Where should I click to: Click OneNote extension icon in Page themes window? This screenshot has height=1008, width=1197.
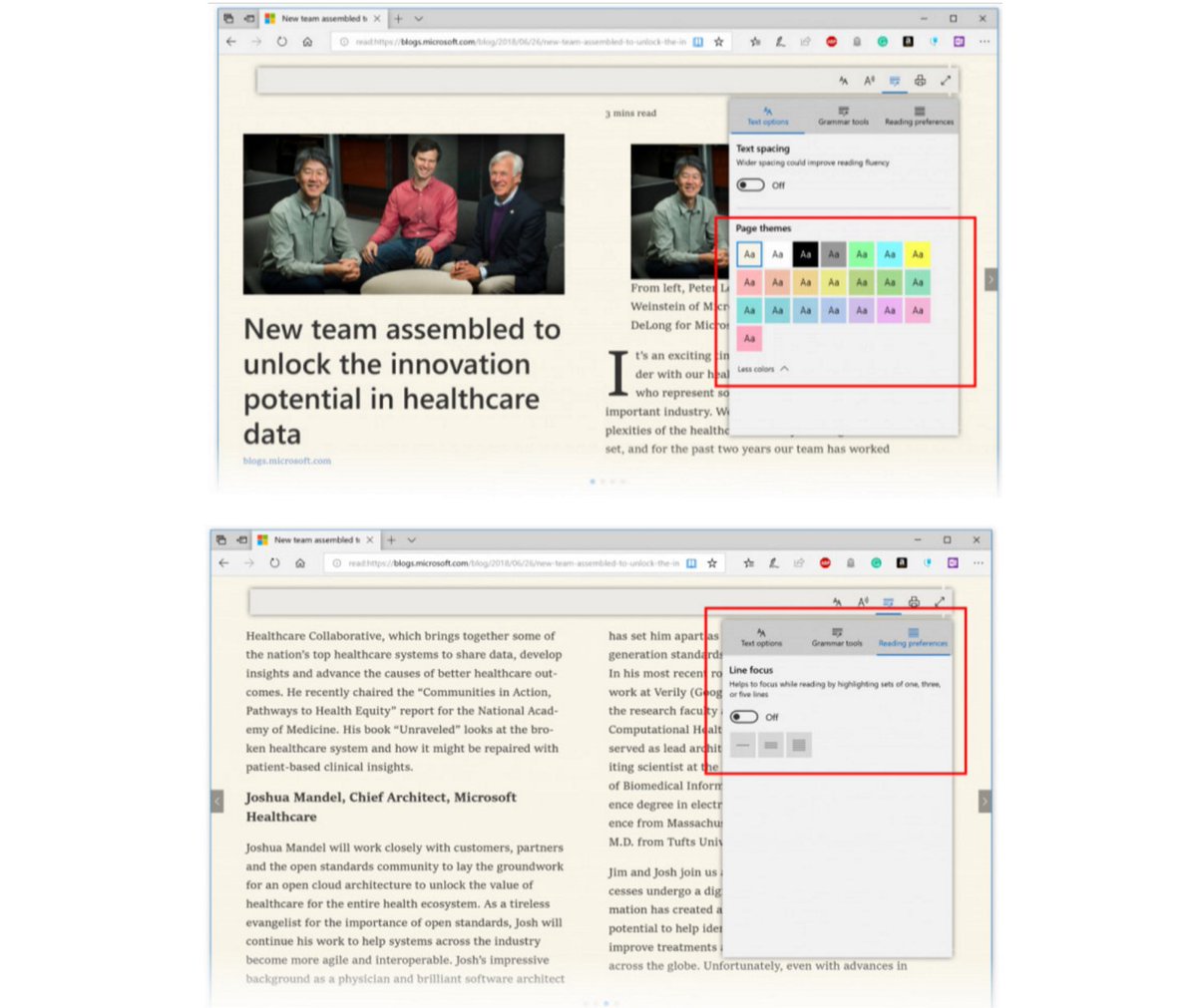click(959, 42)
